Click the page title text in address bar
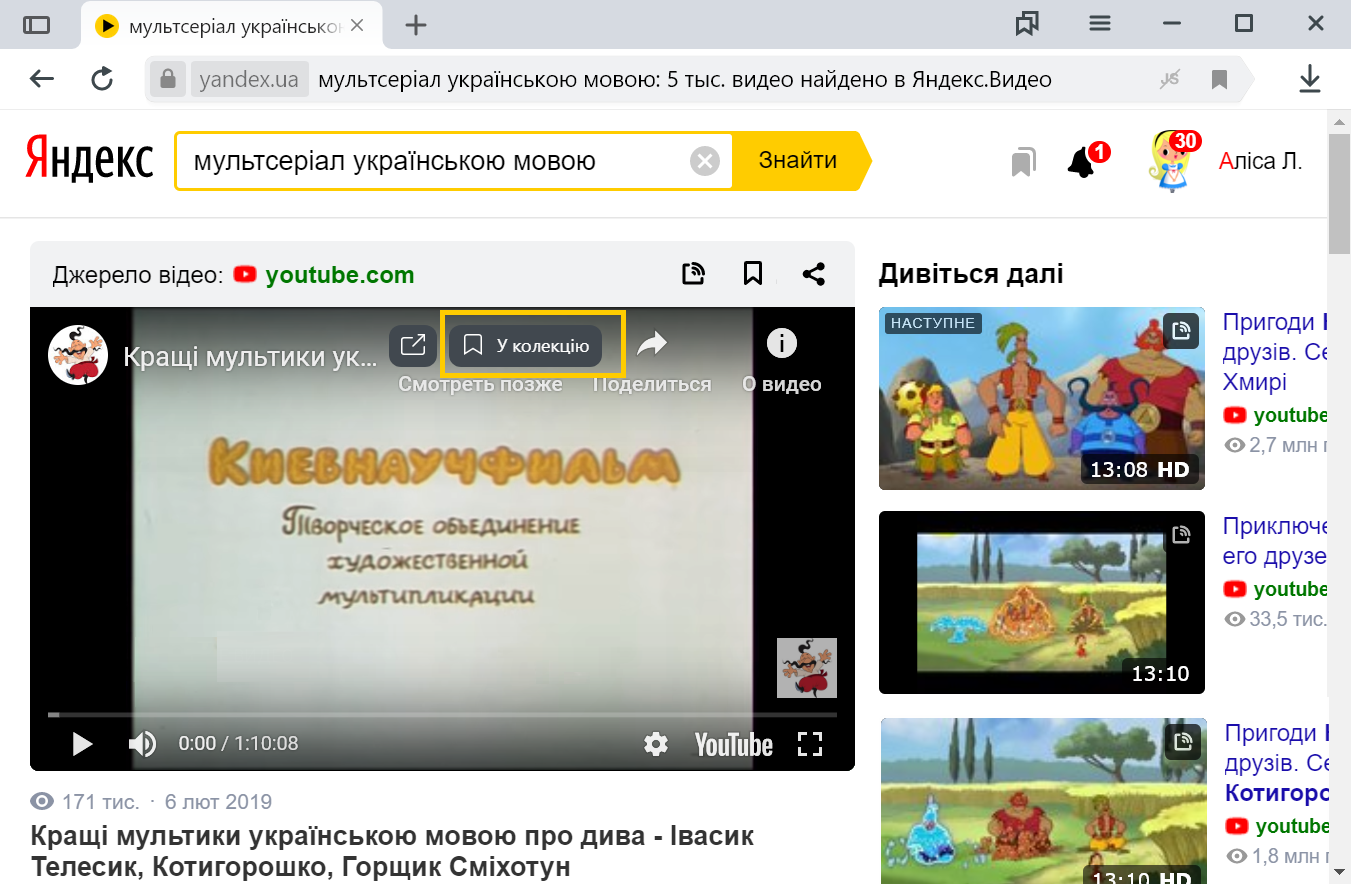This screenshot has width=1351, height=884. point(685,80)
